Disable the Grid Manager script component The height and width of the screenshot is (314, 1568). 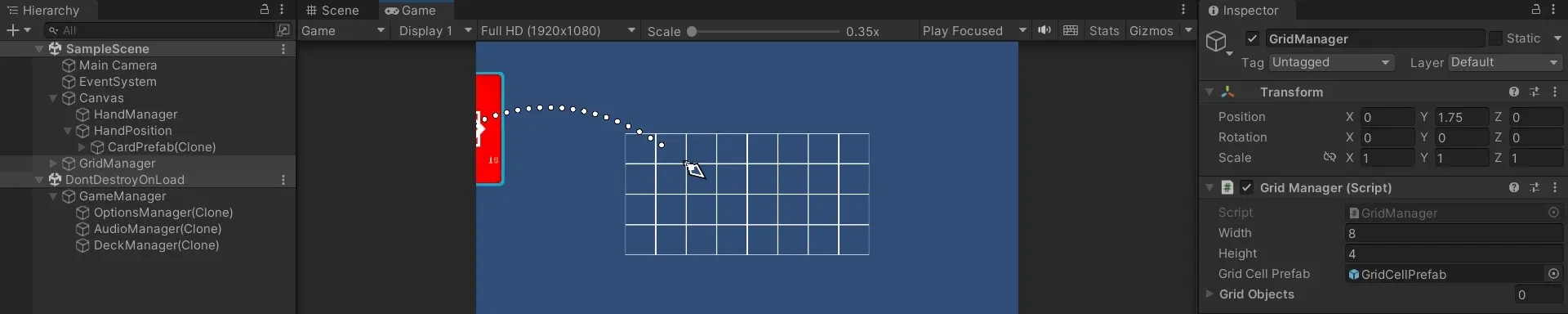[x=1246, y=187]
